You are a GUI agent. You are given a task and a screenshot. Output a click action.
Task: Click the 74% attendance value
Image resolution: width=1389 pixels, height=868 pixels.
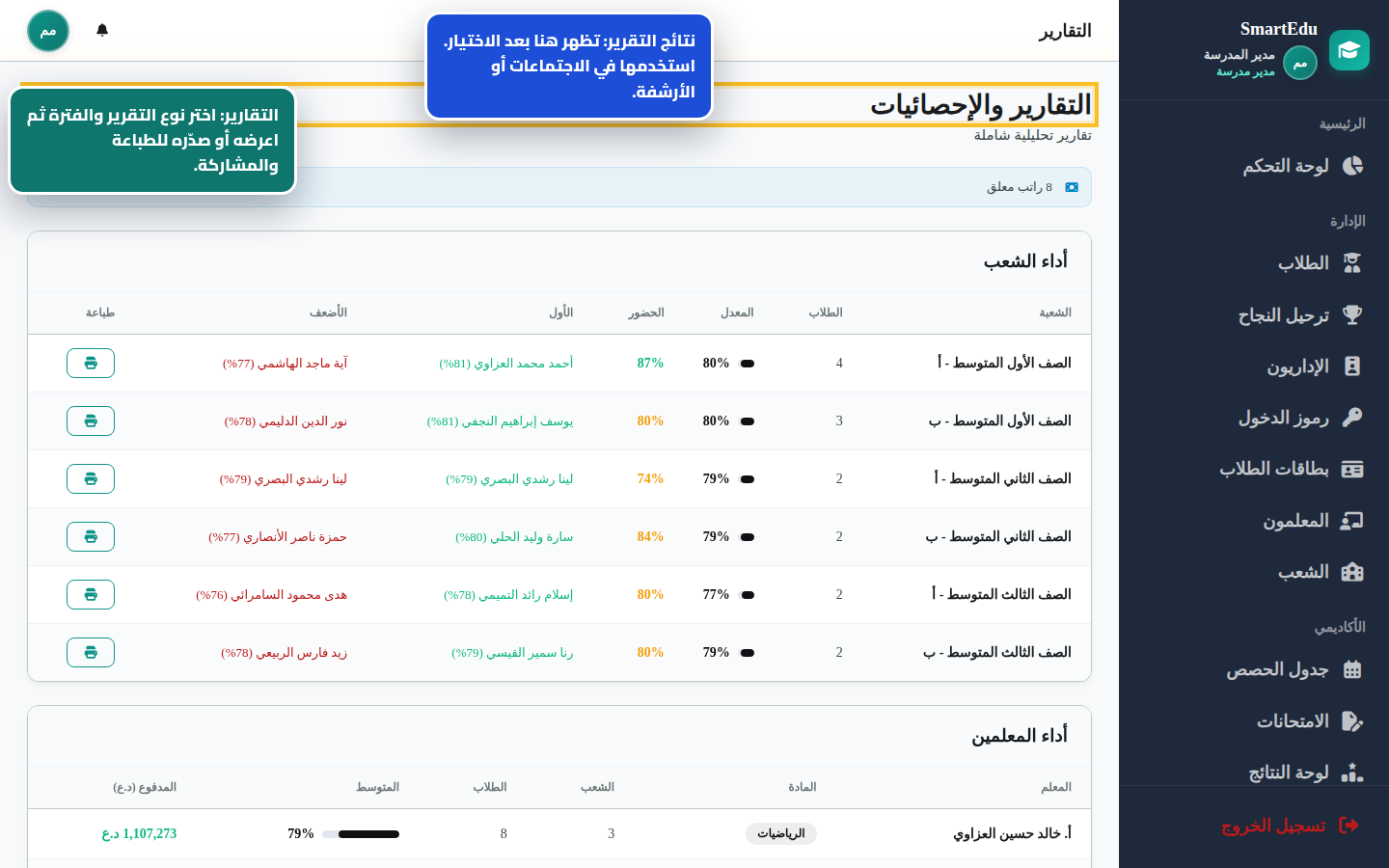pos(650,479)
